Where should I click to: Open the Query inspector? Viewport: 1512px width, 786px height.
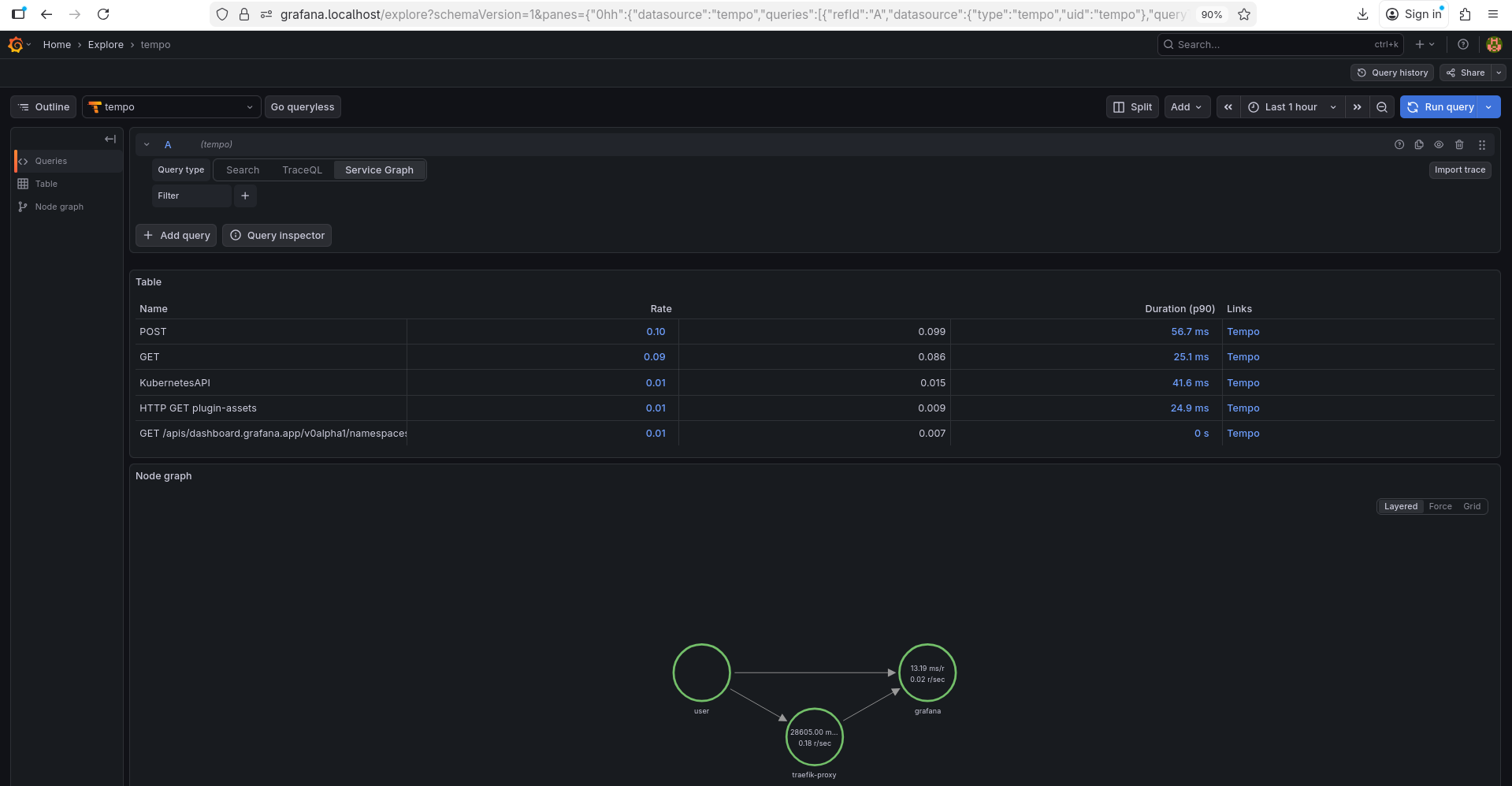tap(277, 236)
